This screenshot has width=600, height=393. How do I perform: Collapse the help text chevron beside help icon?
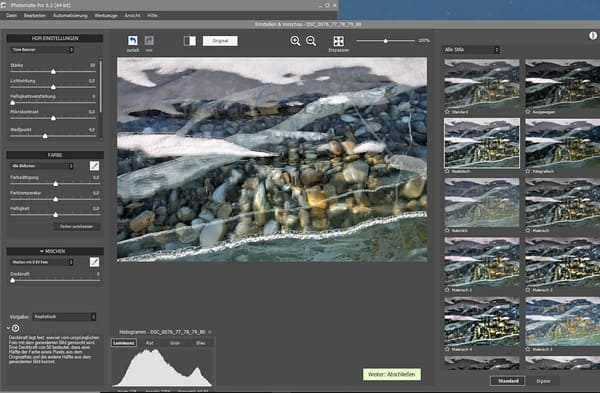[8, 328]
